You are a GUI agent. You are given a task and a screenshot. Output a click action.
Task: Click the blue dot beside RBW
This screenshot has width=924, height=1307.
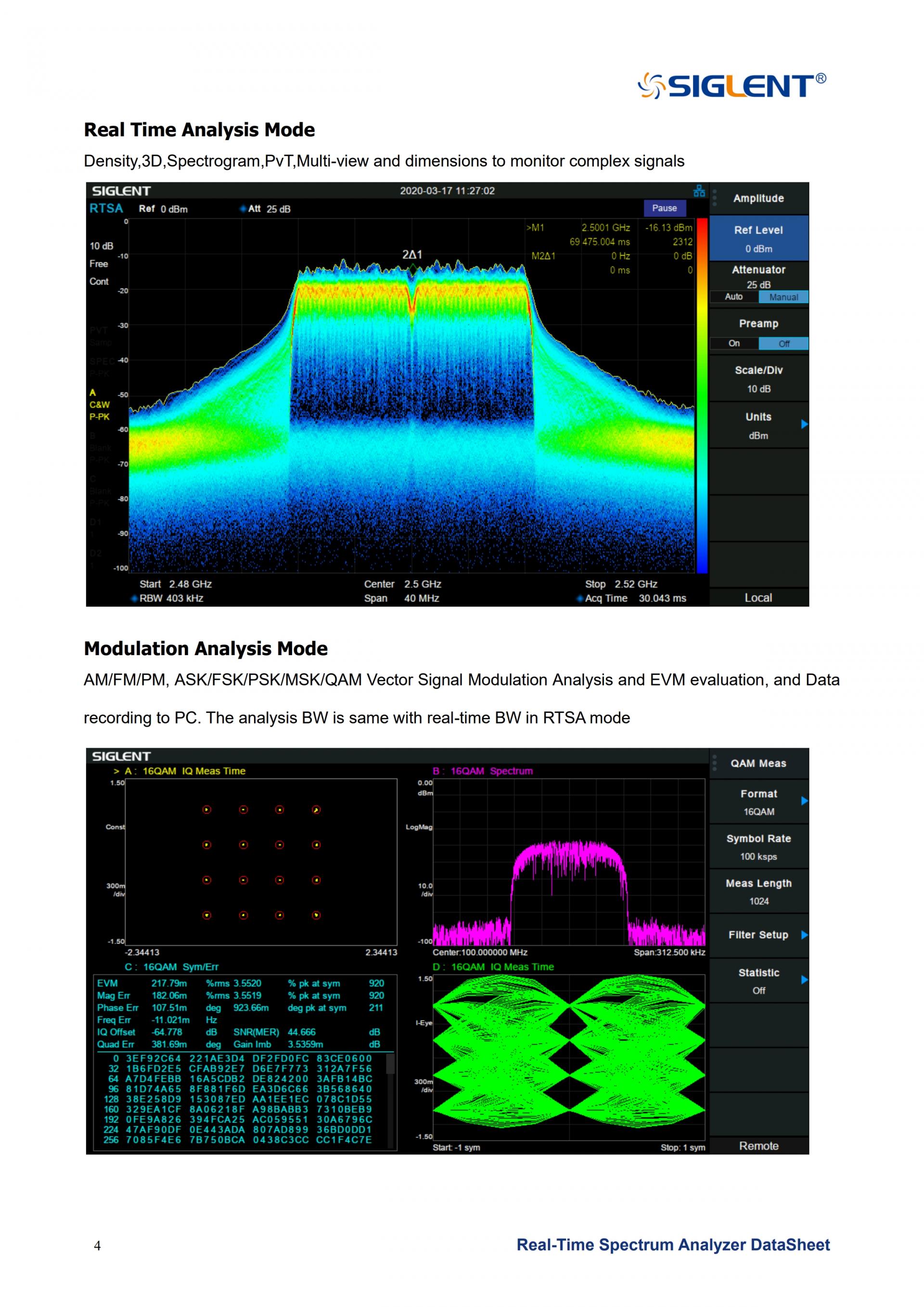(x=134, y=598)
